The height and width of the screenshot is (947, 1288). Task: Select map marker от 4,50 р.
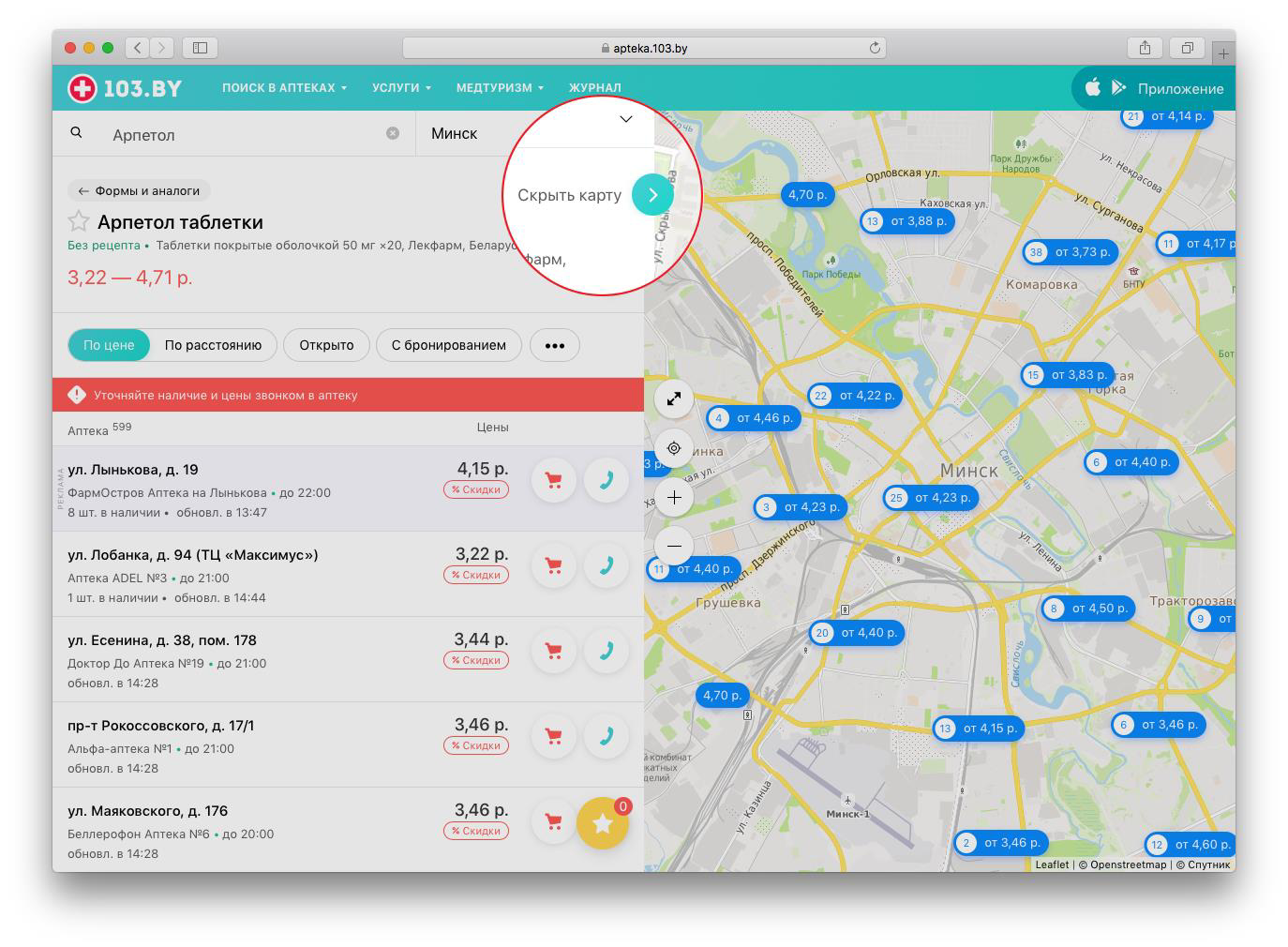coord(1088,609)
